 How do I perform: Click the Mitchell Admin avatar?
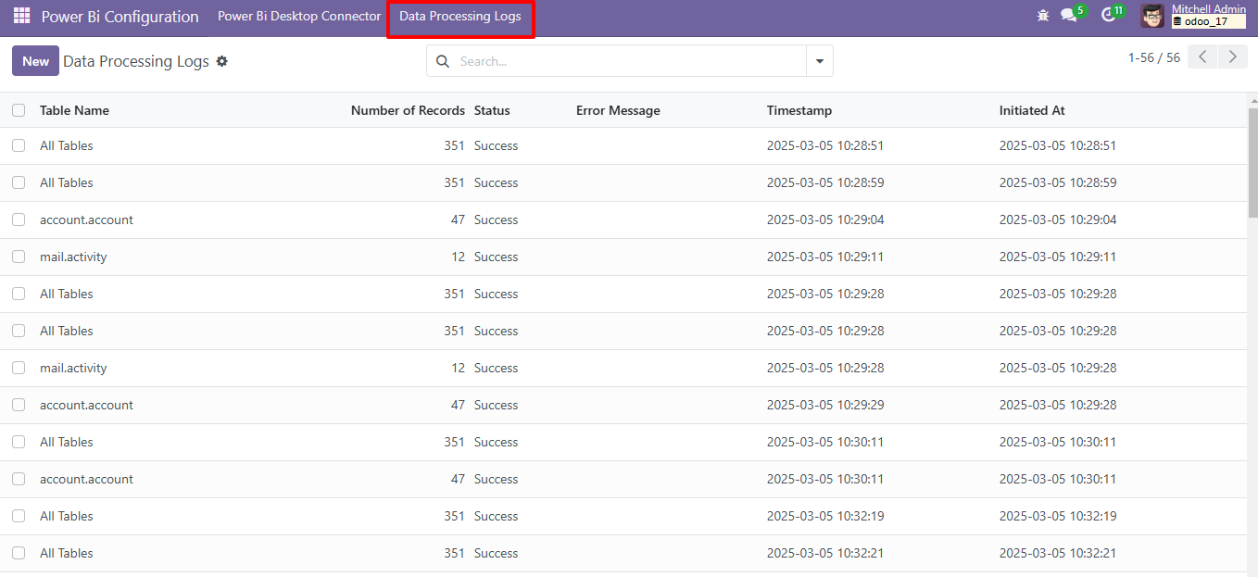pyautogui.click(x=1153, y=16)
